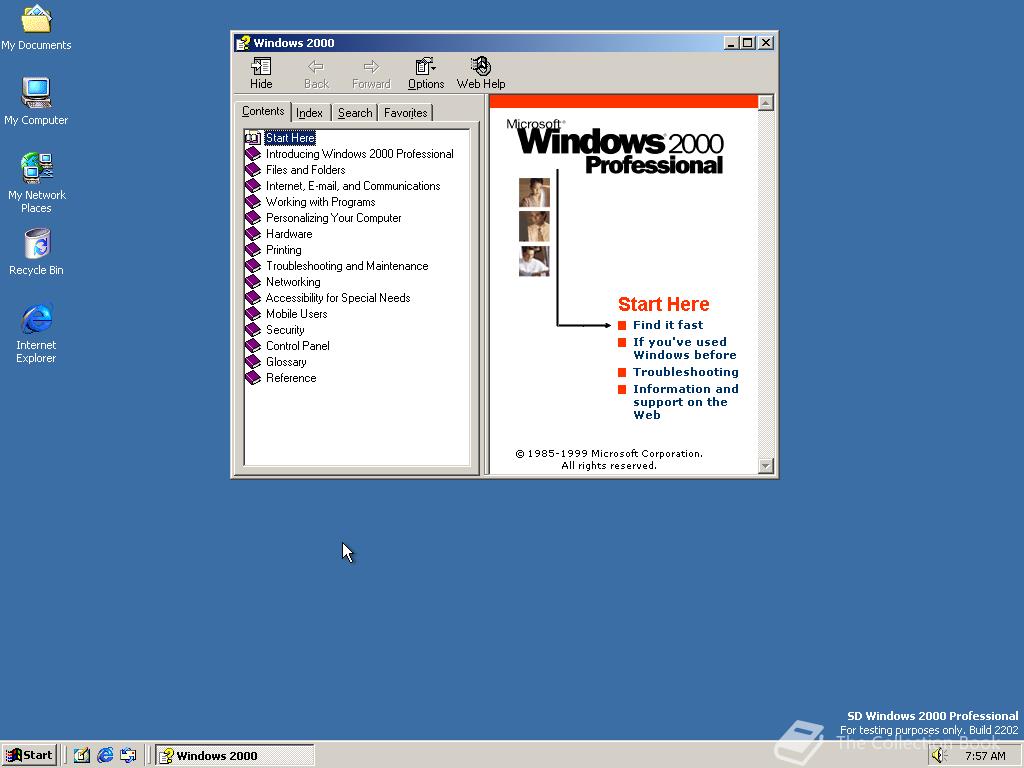Select the Internet, E-mail, and Communications label

[x=353, y=186]
